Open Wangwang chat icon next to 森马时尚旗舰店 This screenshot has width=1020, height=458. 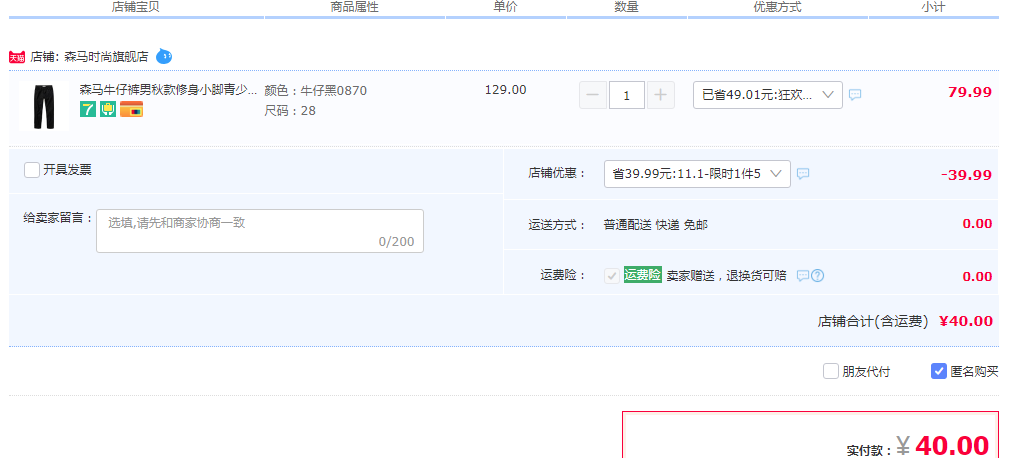(164, 57)
